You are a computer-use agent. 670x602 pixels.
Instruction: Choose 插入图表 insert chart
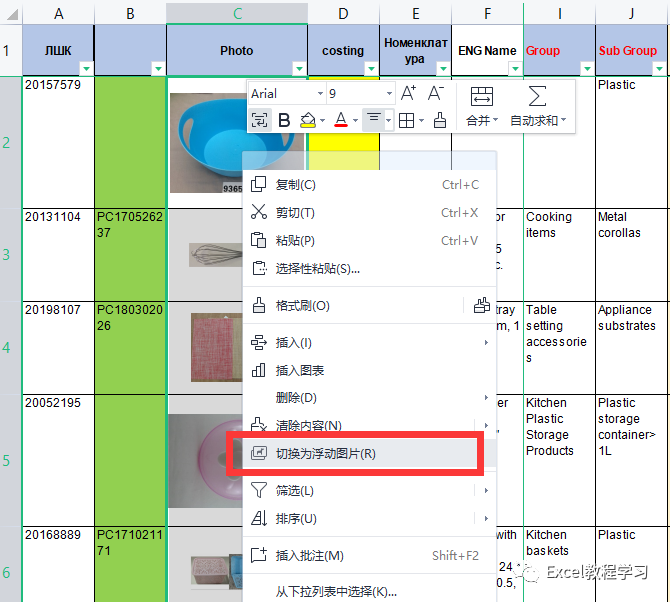[x=369, y=370]
